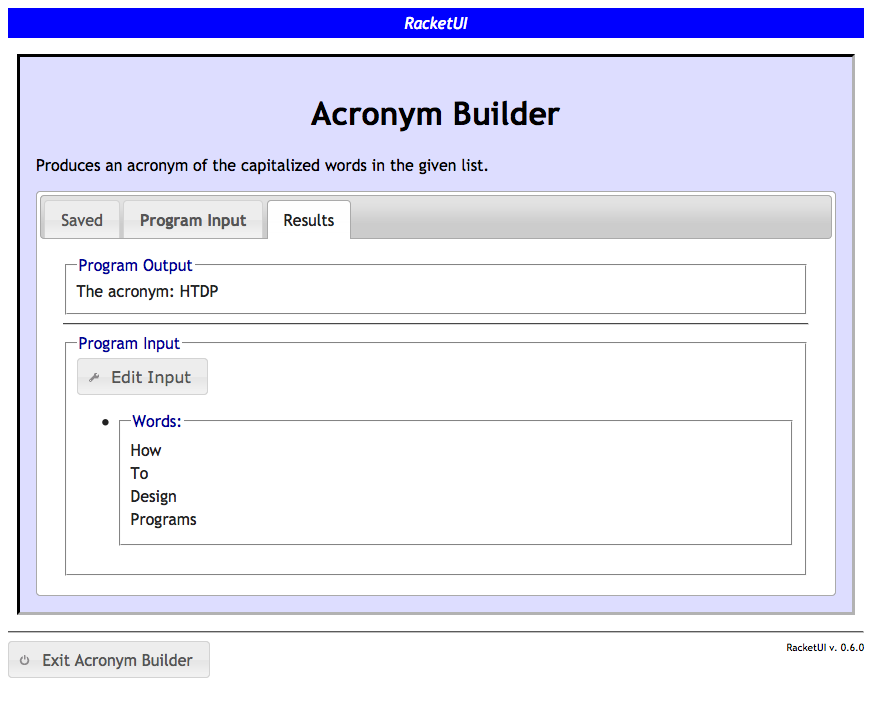This screenshot has width=872, height=718.
Task: Switch to the Program Input tab
Action: pos(193,220)
